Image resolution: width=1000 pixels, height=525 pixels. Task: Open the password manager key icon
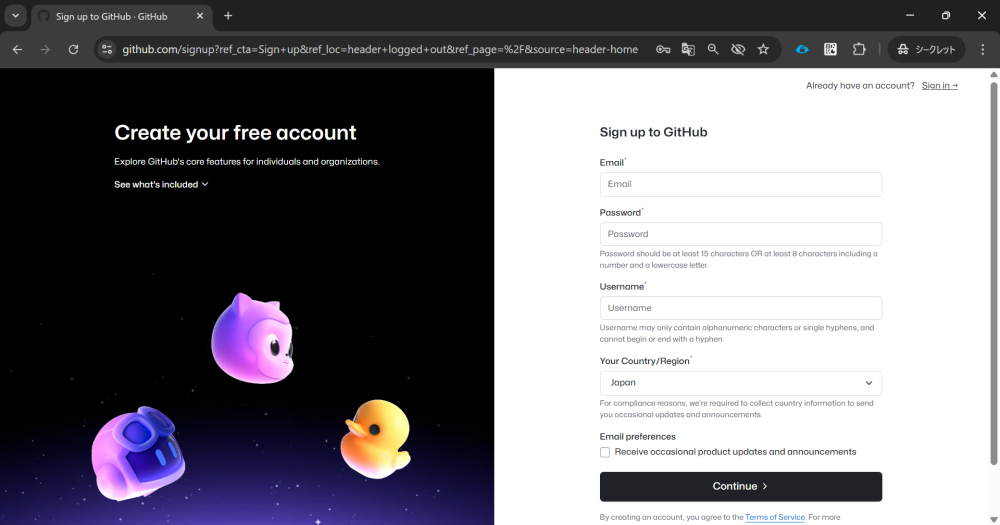tap(663, 49)
